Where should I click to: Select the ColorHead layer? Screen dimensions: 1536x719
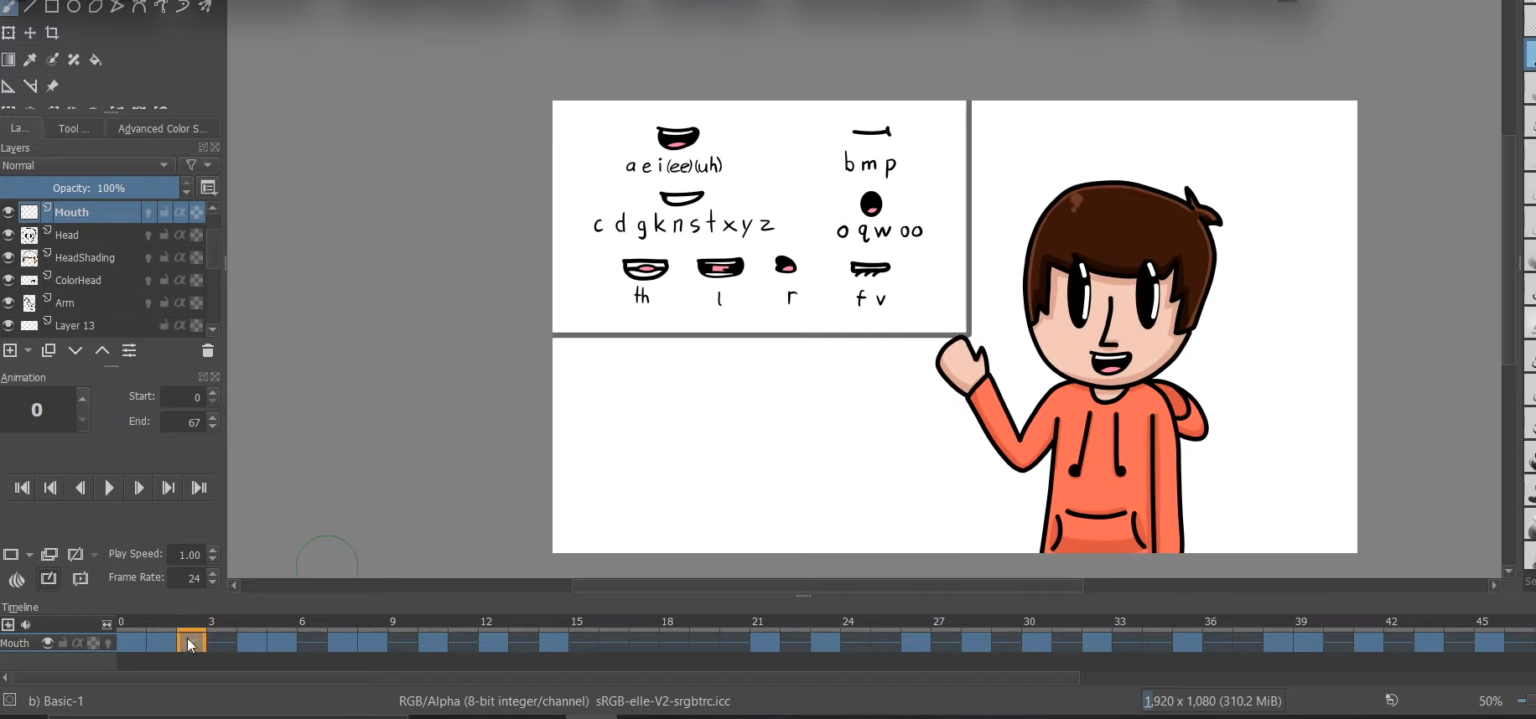click(78, 281)
